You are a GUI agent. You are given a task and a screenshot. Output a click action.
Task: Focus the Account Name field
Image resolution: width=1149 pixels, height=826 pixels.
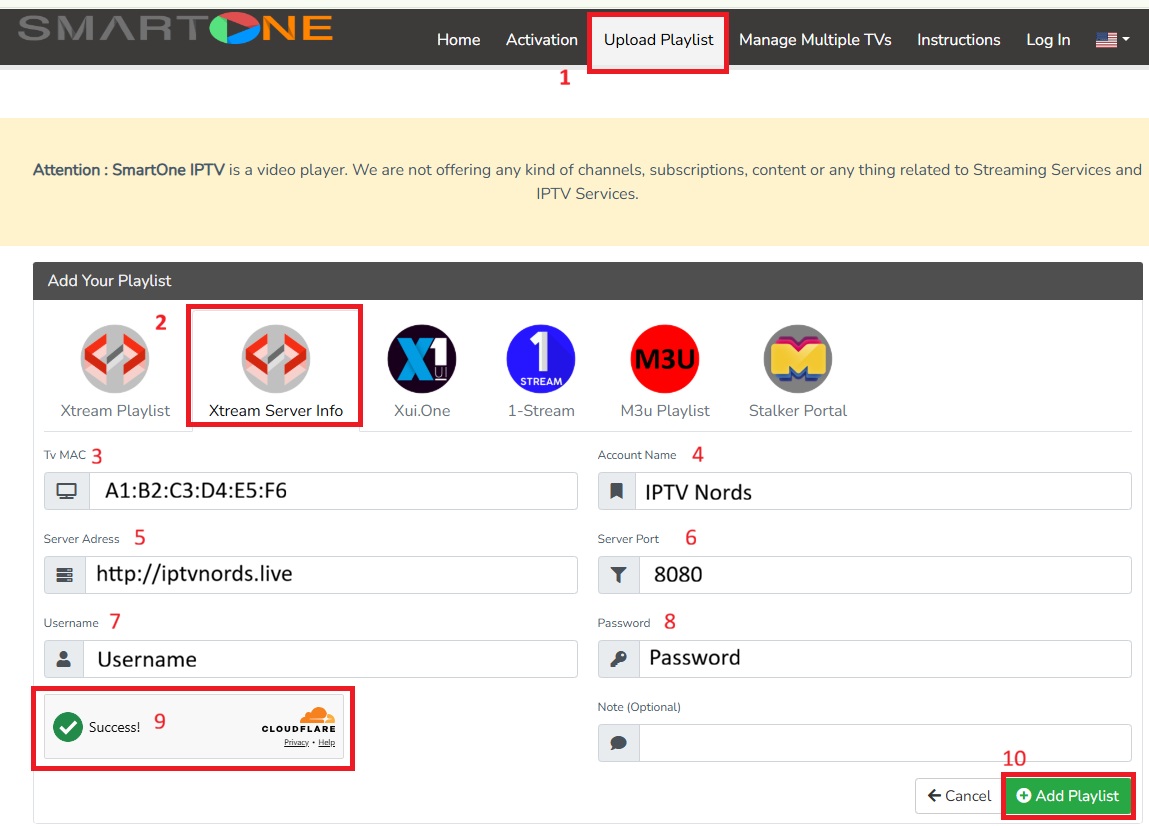pos(884,491)
